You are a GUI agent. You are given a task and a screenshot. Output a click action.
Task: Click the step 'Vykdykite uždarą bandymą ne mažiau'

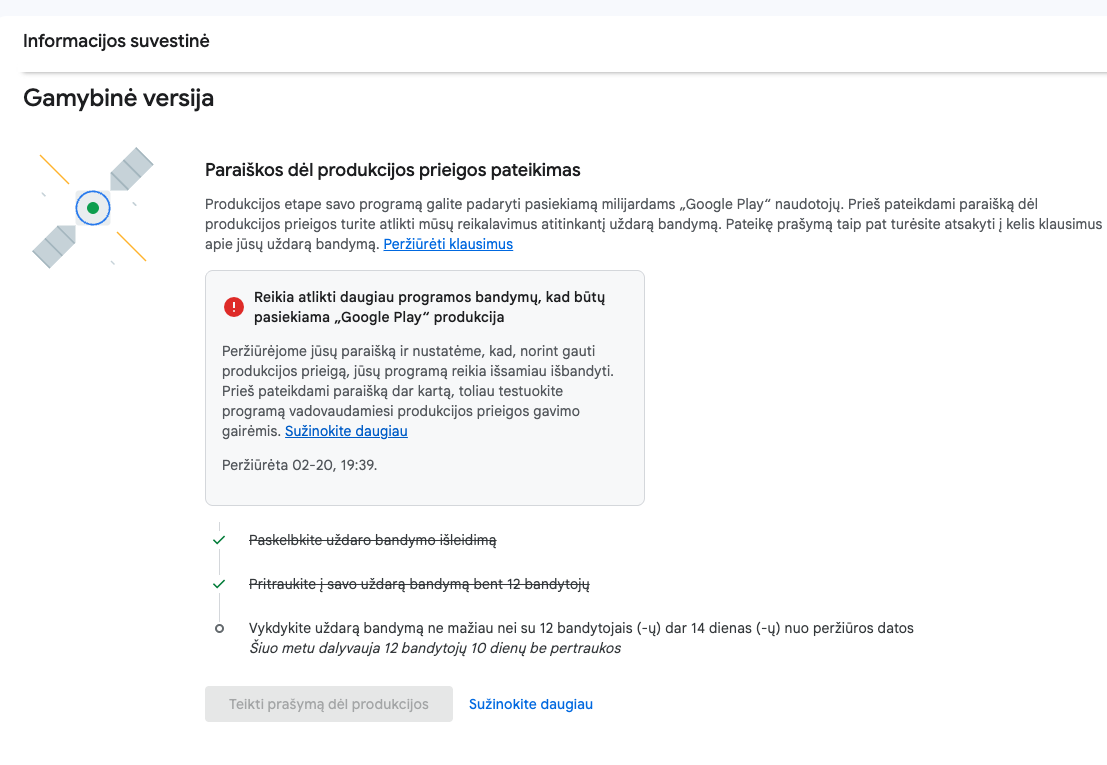[x=580, y=629]
